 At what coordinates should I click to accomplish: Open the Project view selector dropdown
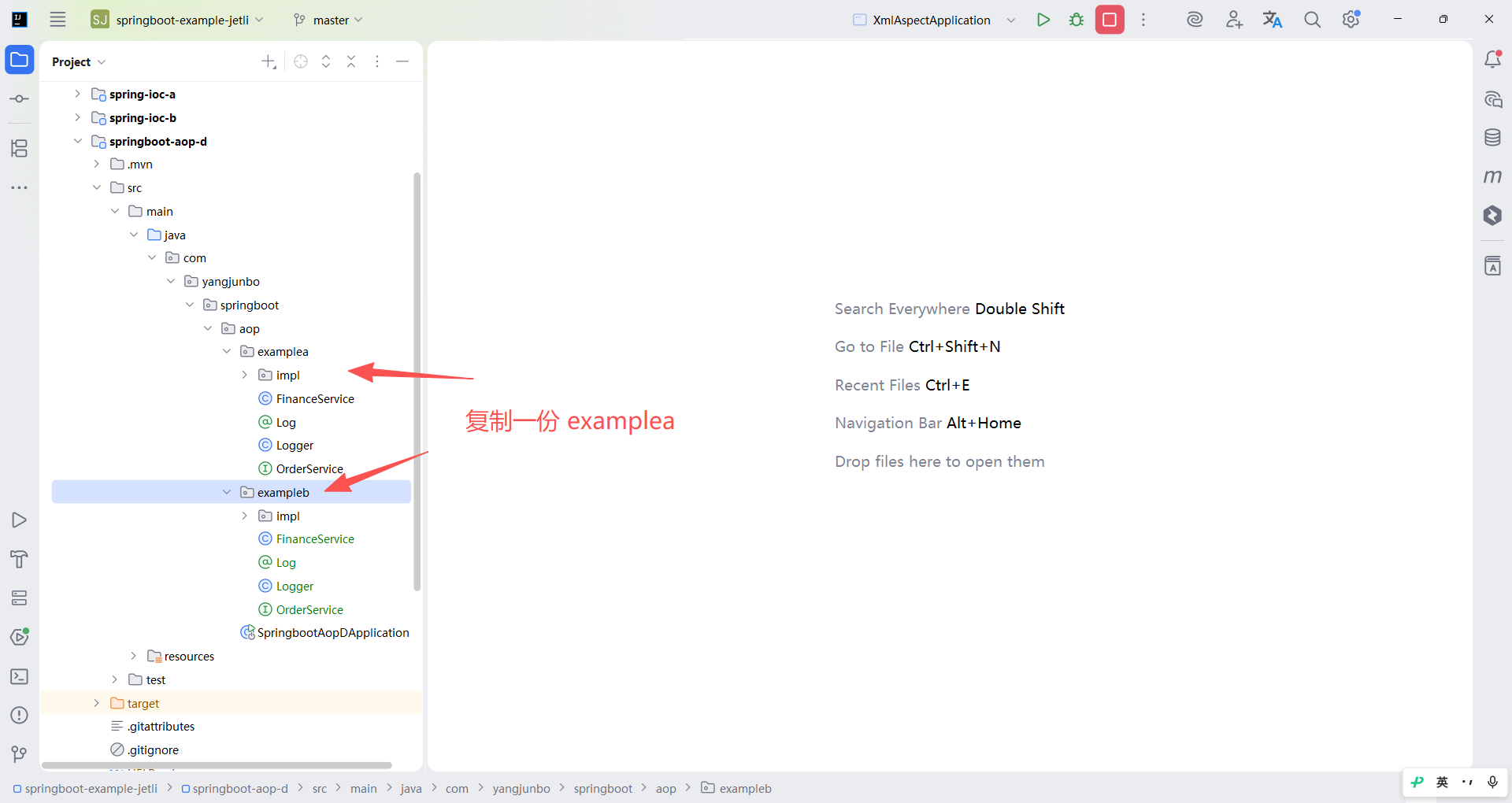coord(79,61)
